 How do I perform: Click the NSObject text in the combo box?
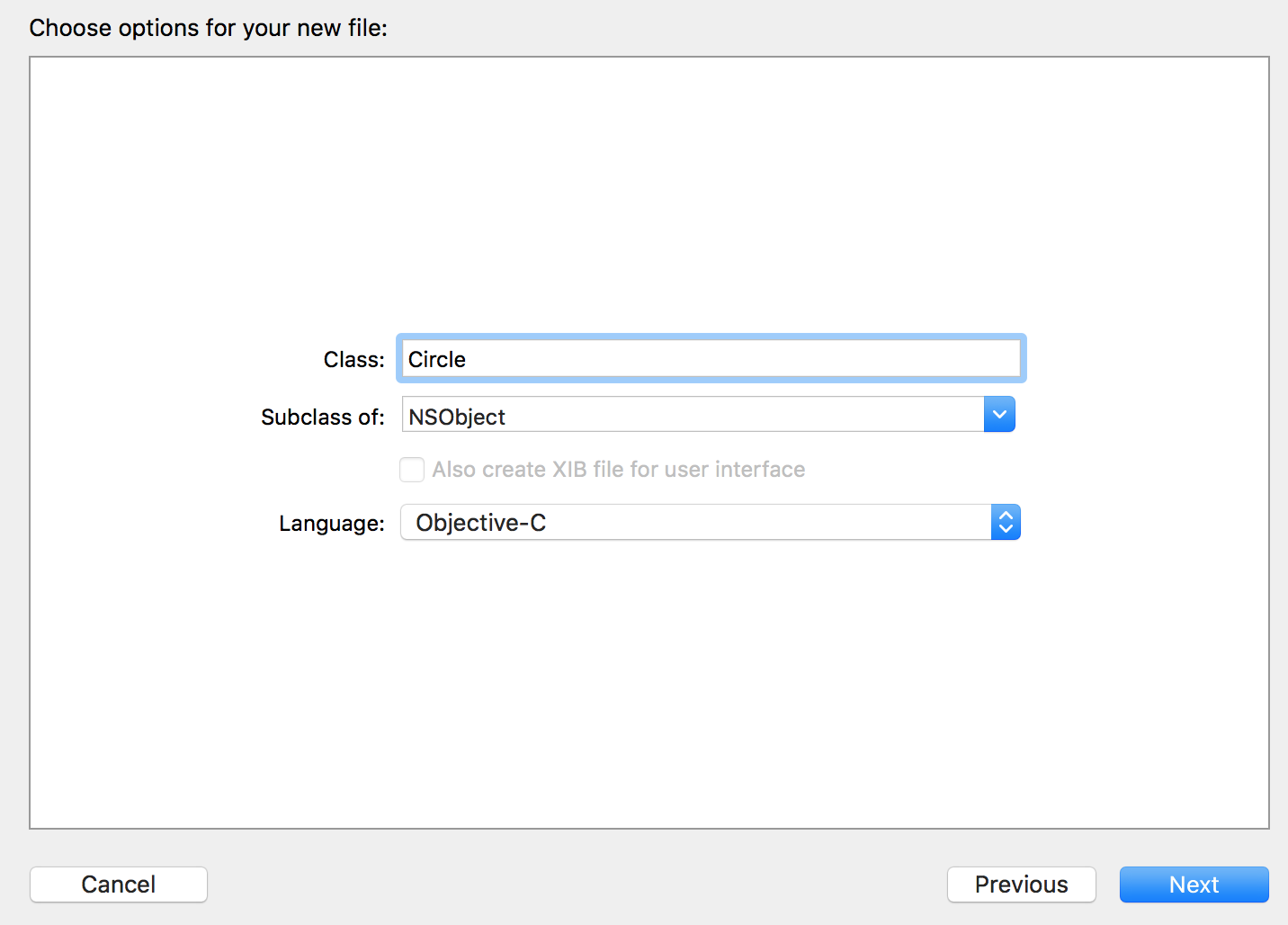tap(457, 418)
